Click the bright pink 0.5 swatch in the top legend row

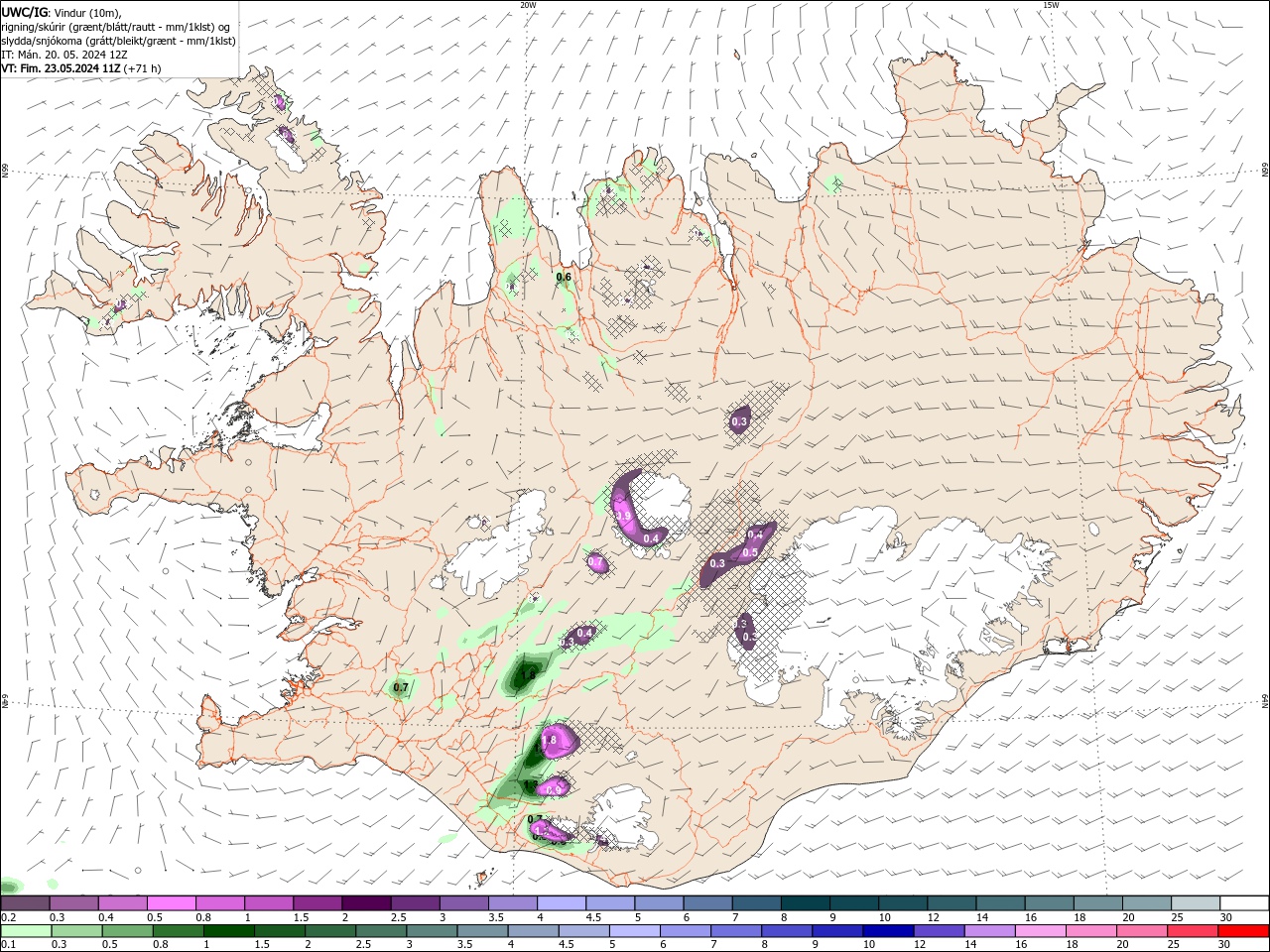tap(171, 903)
